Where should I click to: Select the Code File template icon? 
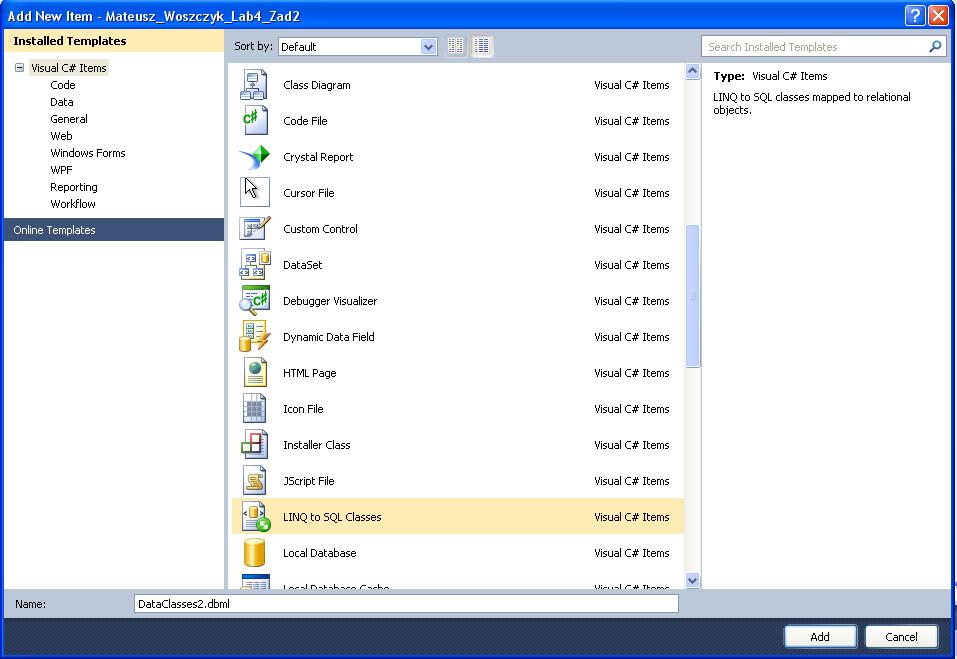point(254,121)
